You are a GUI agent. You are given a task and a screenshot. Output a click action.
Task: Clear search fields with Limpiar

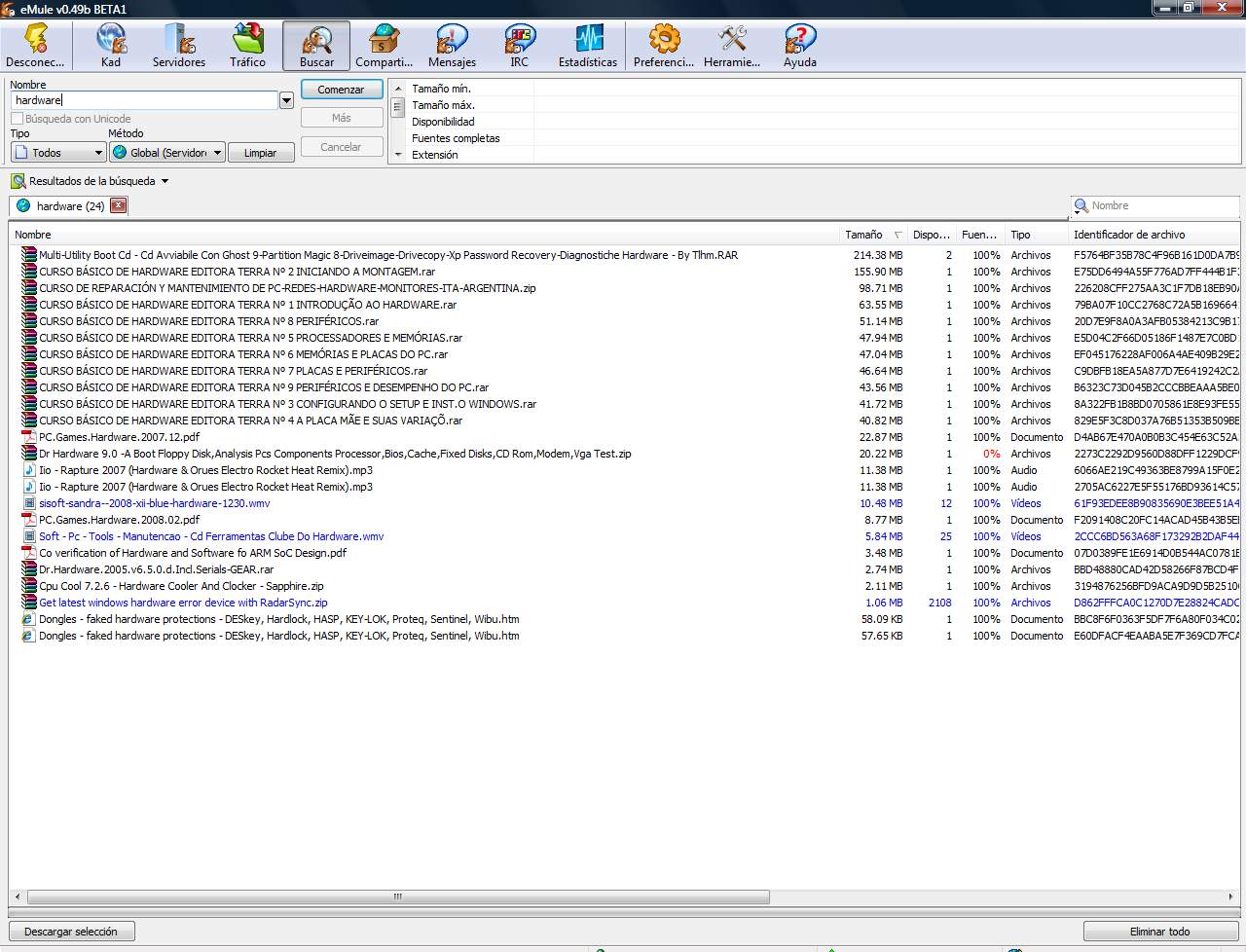pos(261,153)
